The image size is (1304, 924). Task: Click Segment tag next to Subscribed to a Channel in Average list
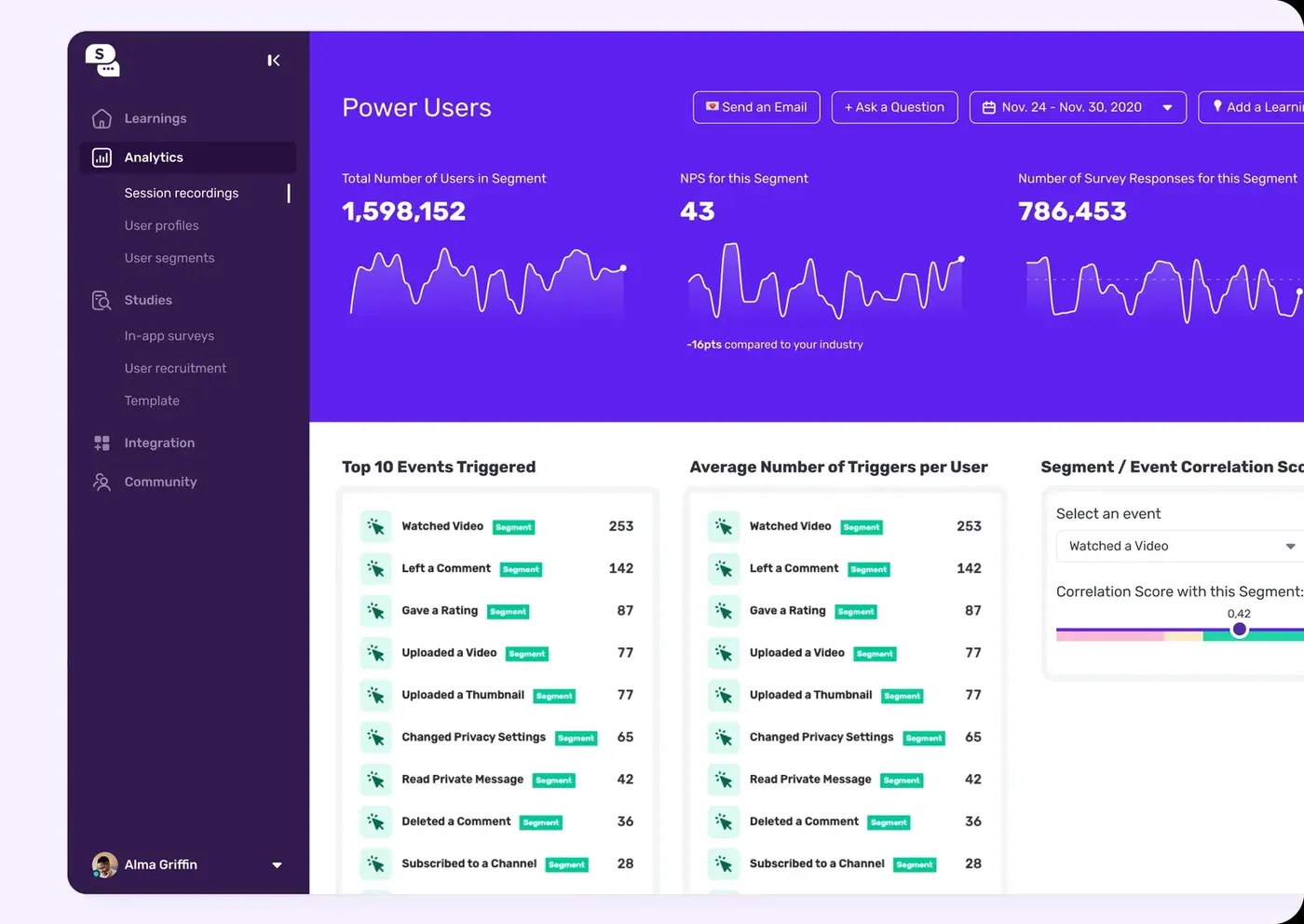tap(915, 865)
